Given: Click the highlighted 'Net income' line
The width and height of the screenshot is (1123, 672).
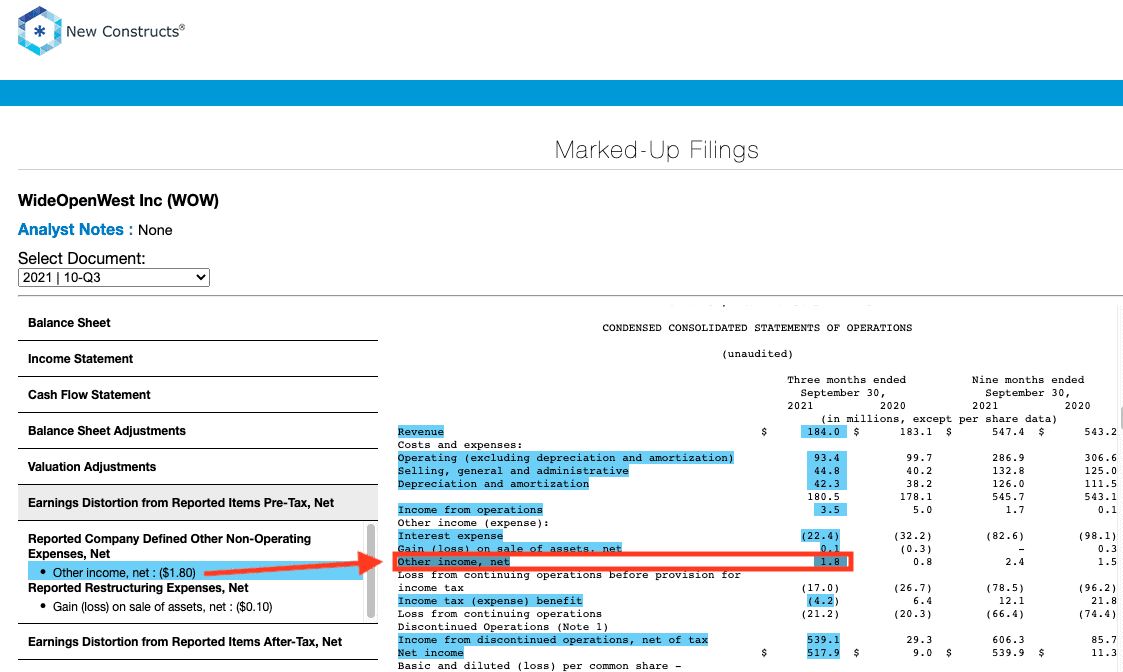Looking at the screenshot, I should coord(430,653).
